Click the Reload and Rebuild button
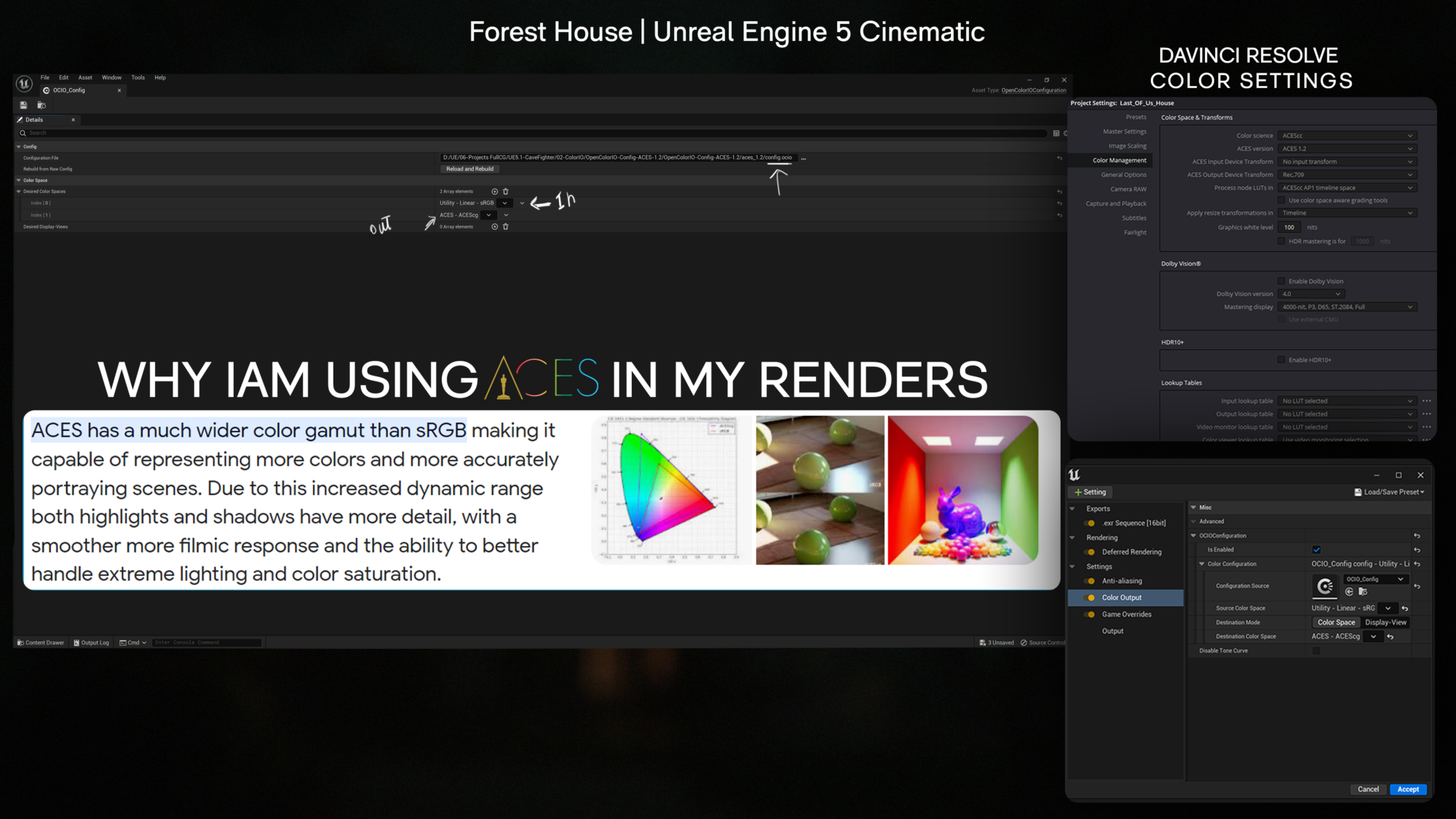 tap(470, 169)
